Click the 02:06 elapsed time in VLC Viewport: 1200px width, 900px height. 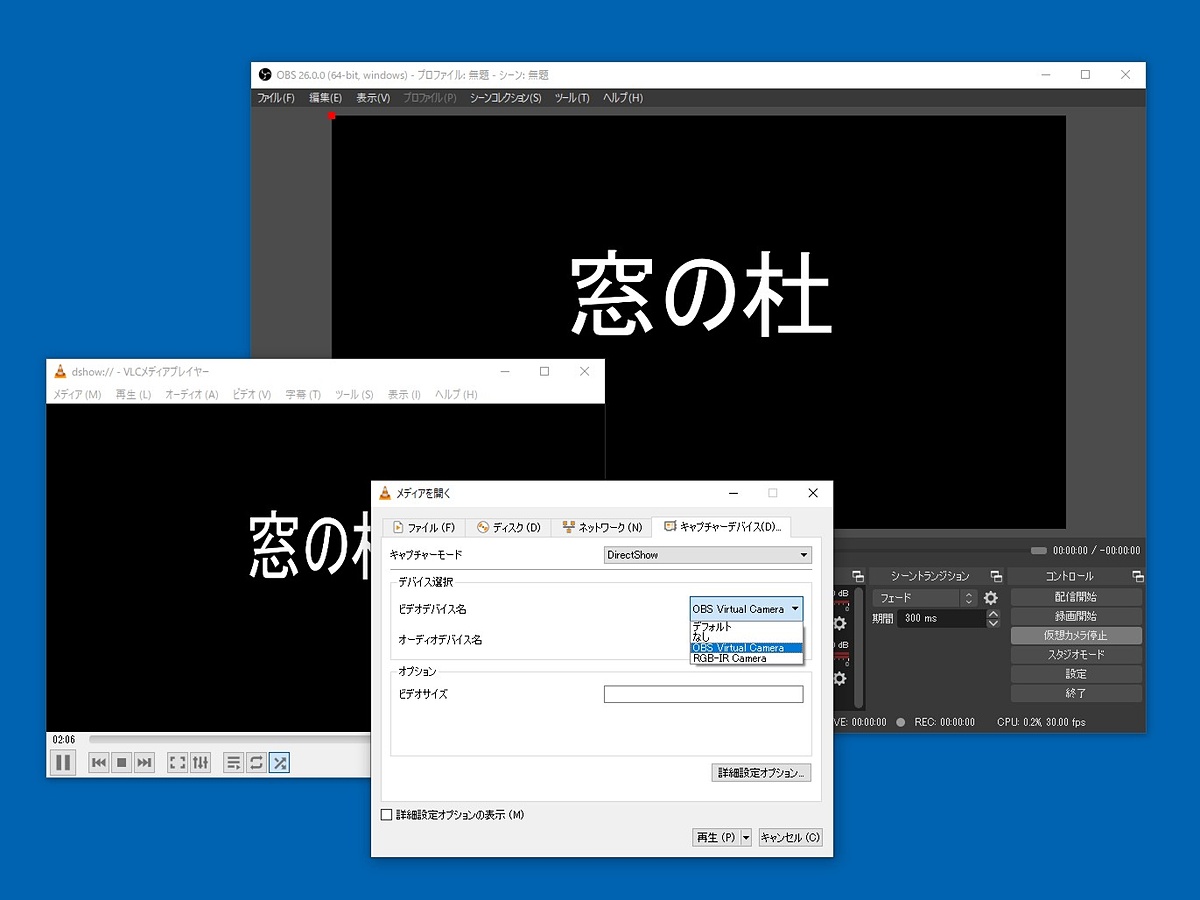pyautogui.click(x=64, y=739)
